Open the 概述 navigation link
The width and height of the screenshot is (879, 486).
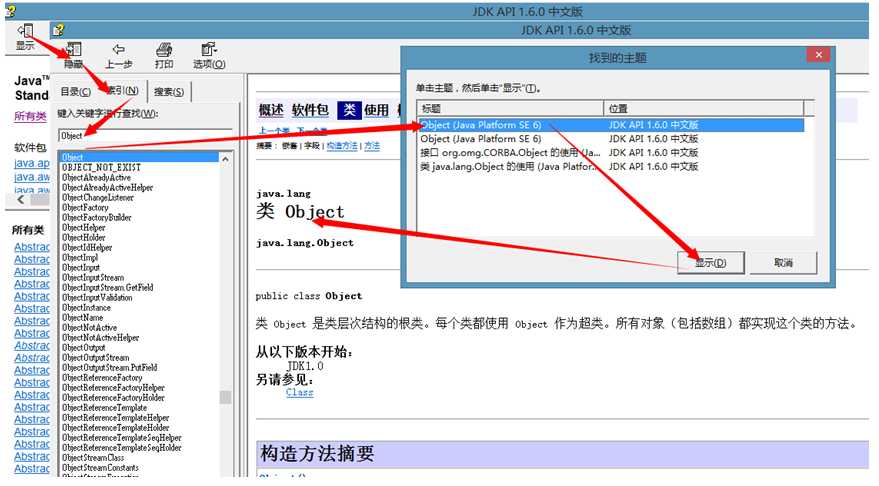coord(271,110)
